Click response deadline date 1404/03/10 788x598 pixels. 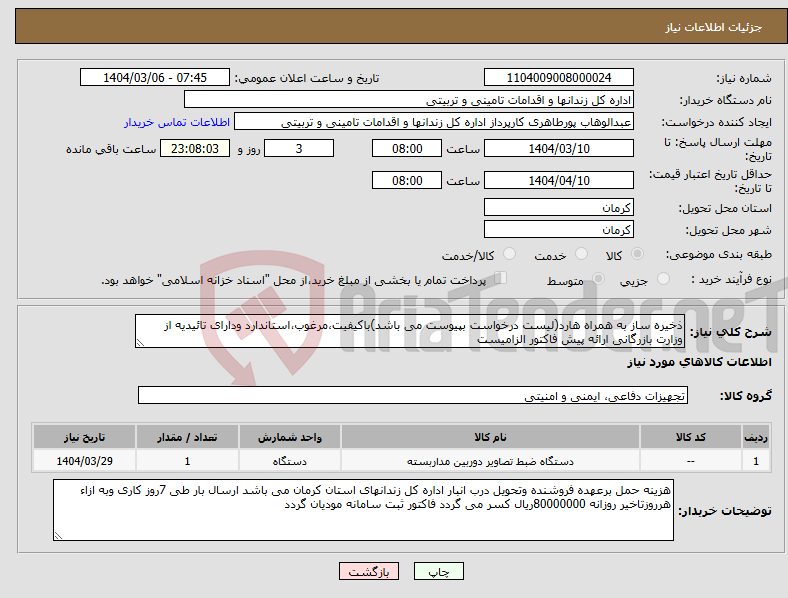558,148
